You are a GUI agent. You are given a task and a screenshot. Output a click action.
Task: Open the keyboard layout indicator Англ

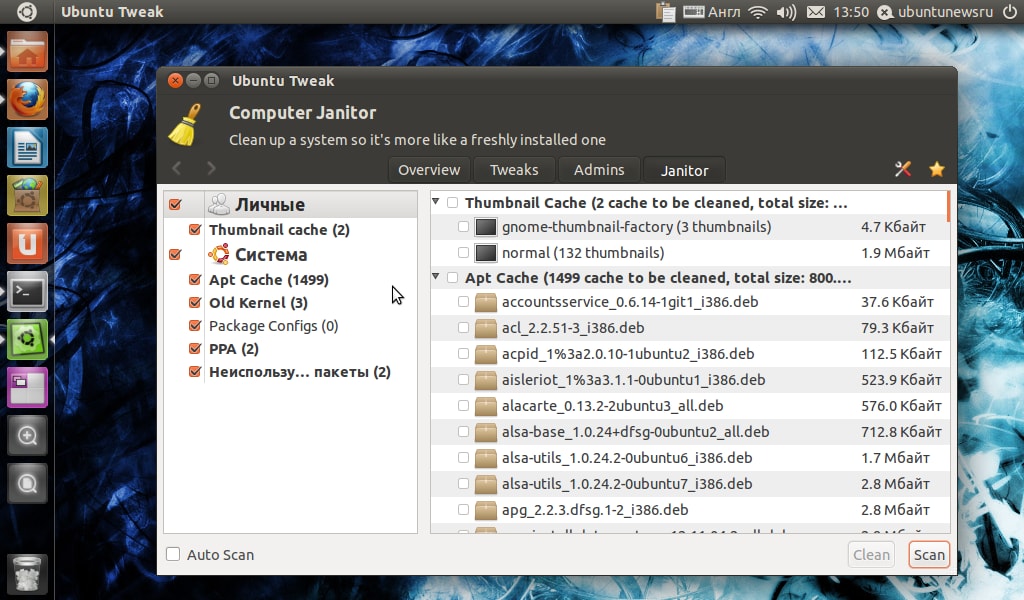coord(712,12)
